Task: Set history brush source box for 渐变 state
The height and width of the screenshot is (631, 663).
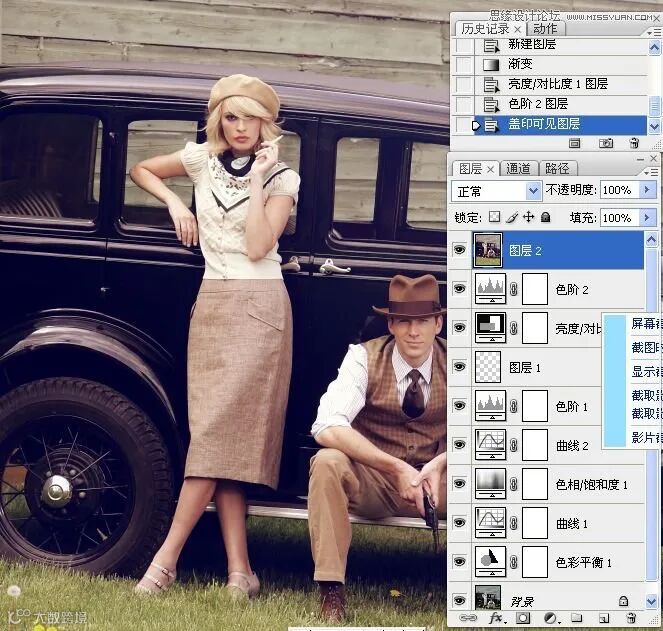Action: (464, 64)
